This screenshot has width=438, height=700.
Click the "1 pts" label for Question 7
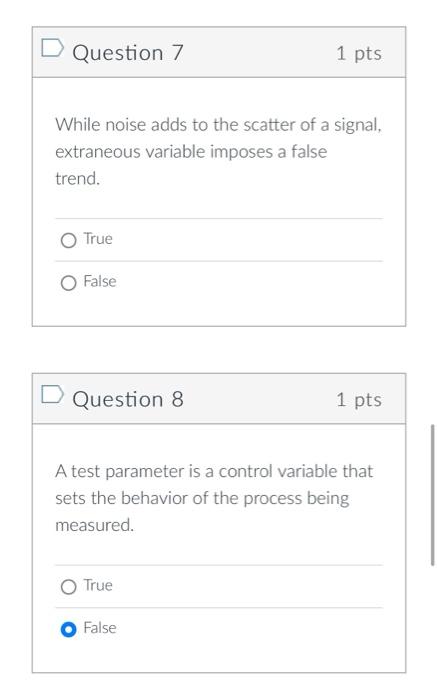[x=359, y=54]
